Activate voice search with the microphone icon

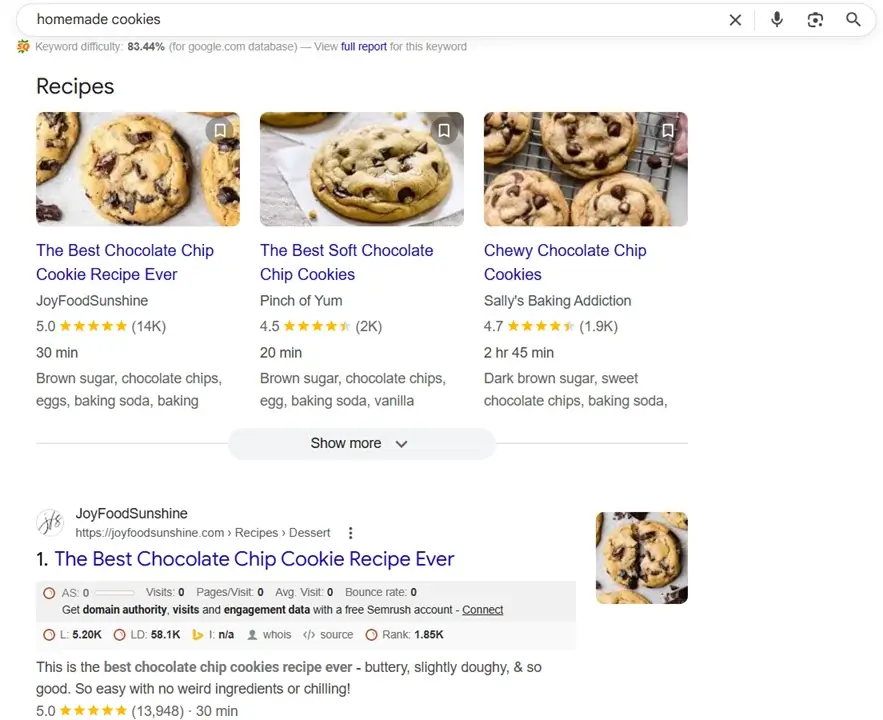click(777, 19)
